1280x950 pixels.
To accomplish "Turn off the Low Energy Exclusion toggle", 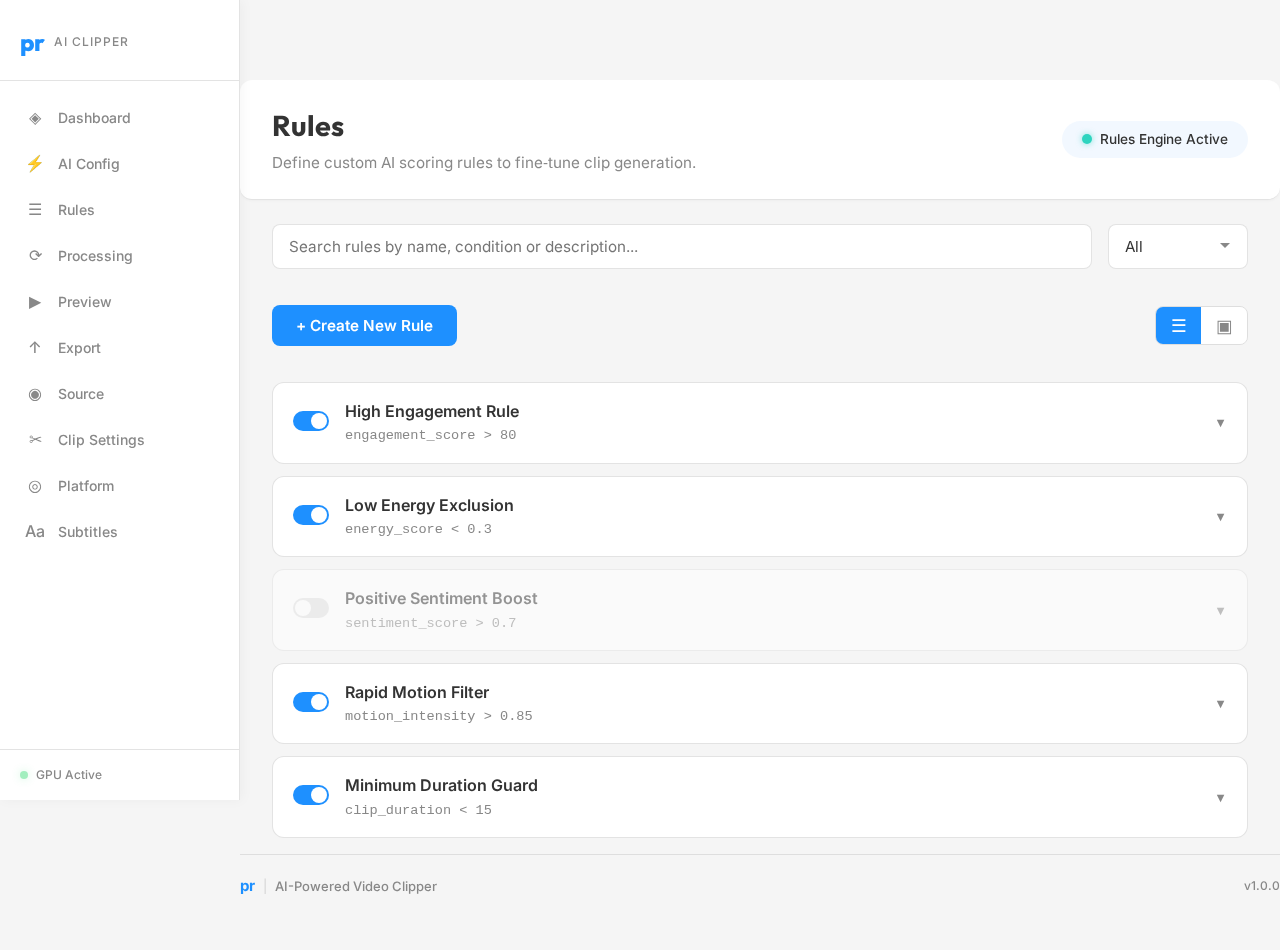I will (311, 515).
